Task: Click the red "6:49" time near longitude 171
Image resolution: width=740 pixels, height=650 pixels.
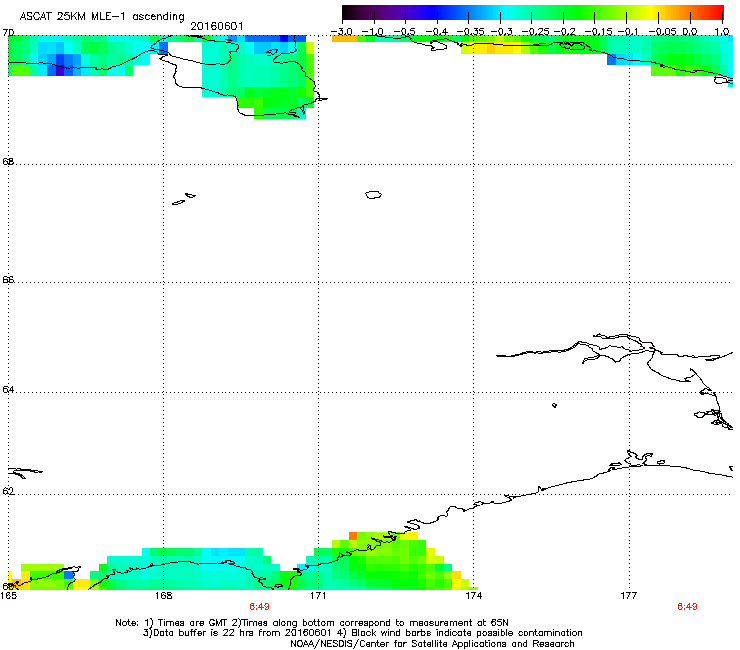Action: (259, 607)
